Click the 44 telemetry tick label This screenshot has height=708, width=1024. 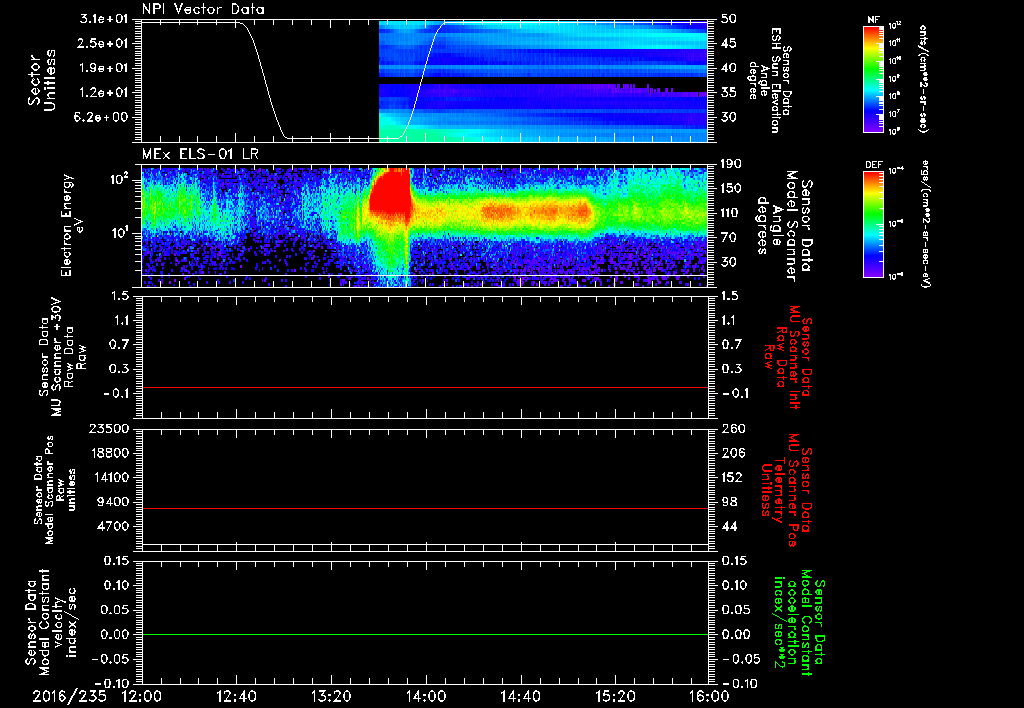coord(729,526)
